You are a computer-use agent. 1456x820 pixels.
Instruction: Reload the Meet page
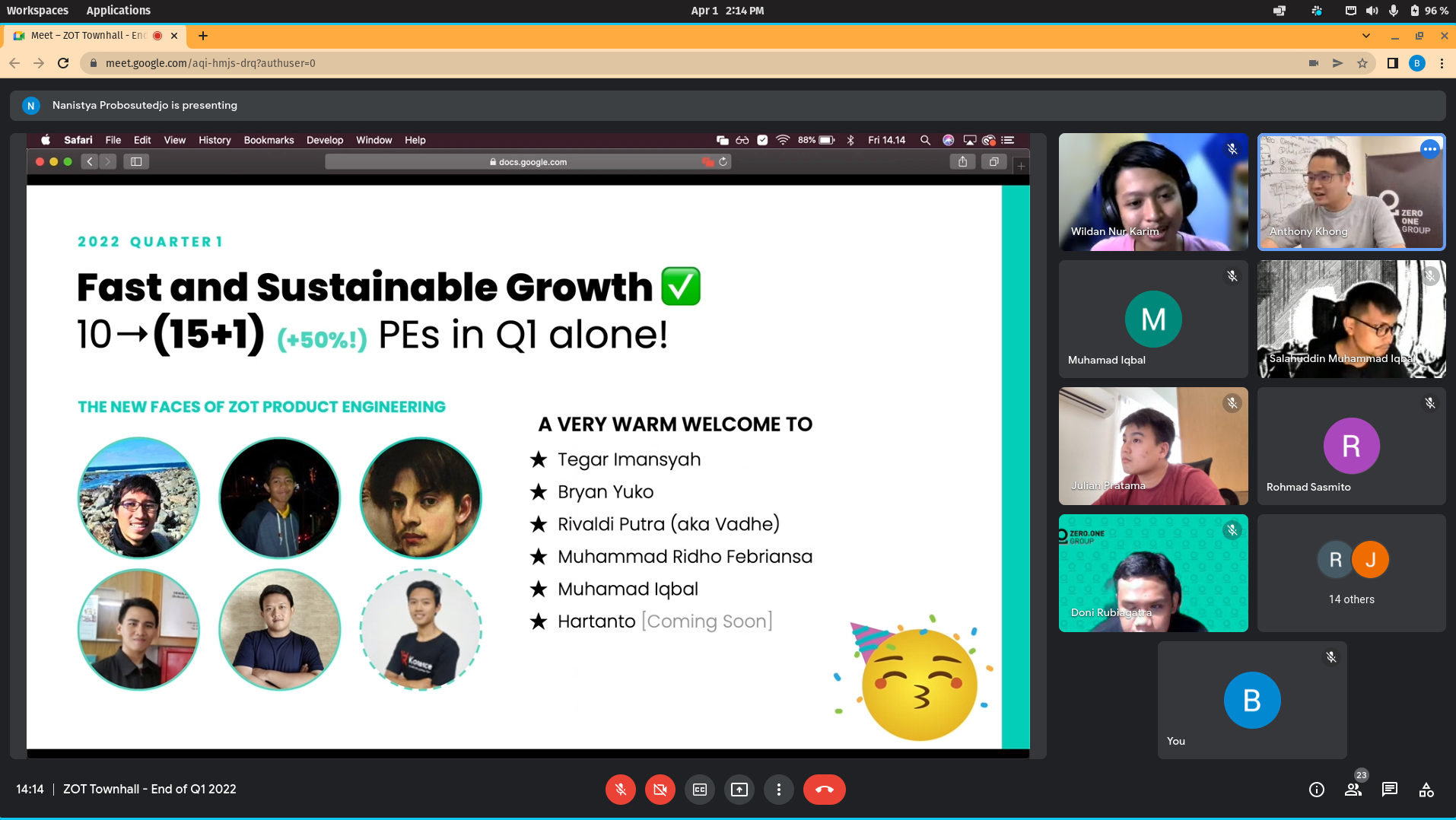pyautogui.click(x=63, y=63)
